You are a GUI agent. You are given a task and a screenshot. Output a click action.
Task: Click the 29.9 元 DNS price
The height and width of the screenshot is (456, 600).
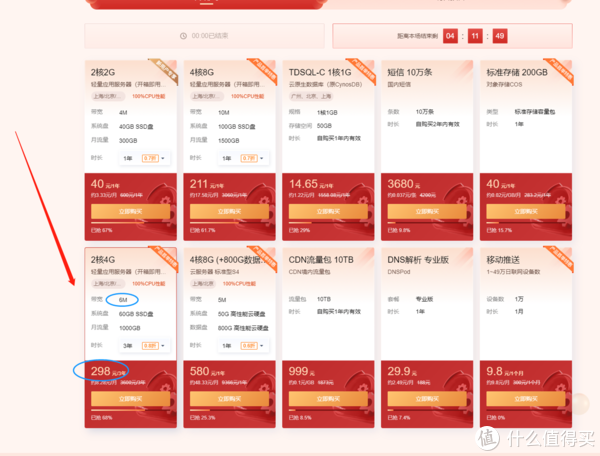pos(402,371)
